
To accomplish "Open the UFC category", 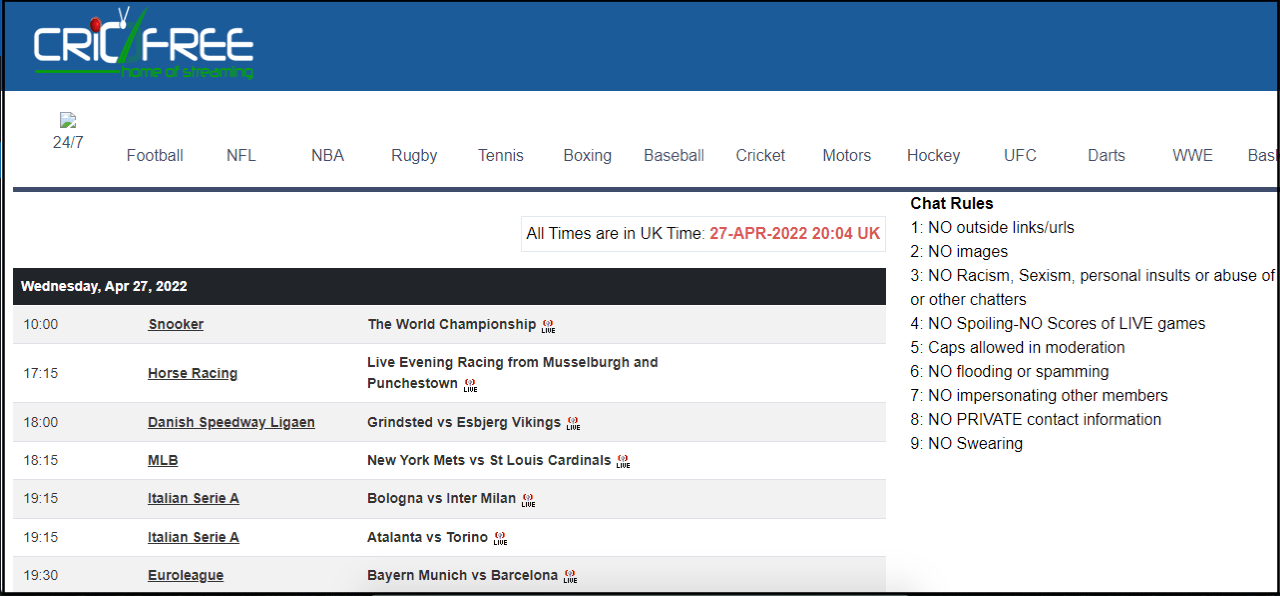I will pos(1020,155).
